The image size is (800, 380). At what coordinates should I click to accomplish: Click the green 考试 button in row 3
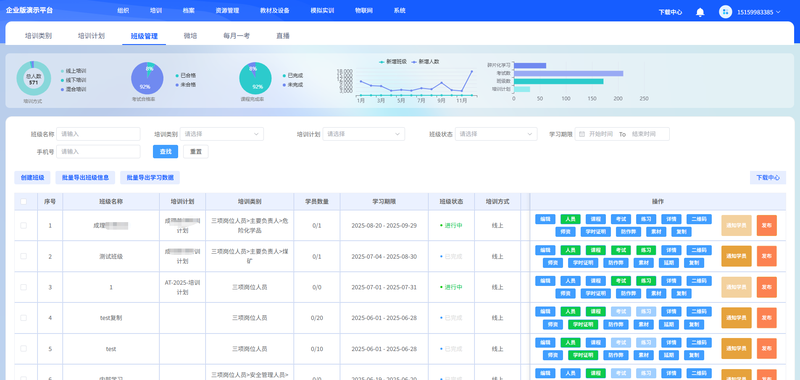(621, 281)
